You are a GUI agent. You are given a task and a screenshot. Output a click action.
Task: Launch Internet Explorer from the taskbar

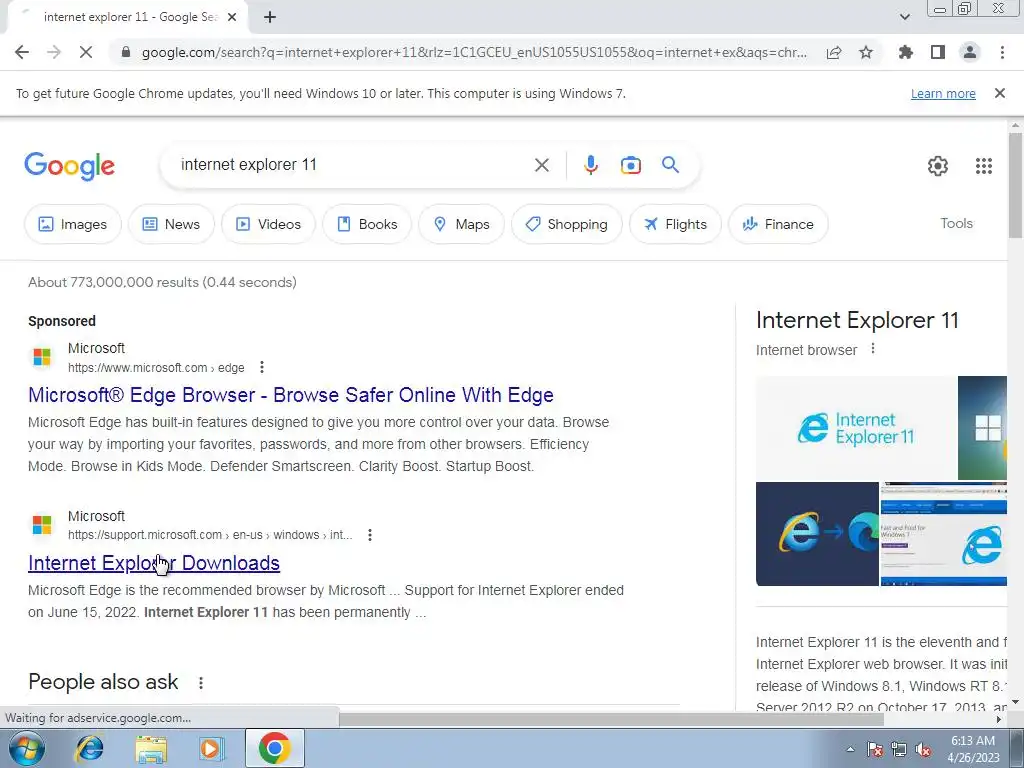coord(89,748)
